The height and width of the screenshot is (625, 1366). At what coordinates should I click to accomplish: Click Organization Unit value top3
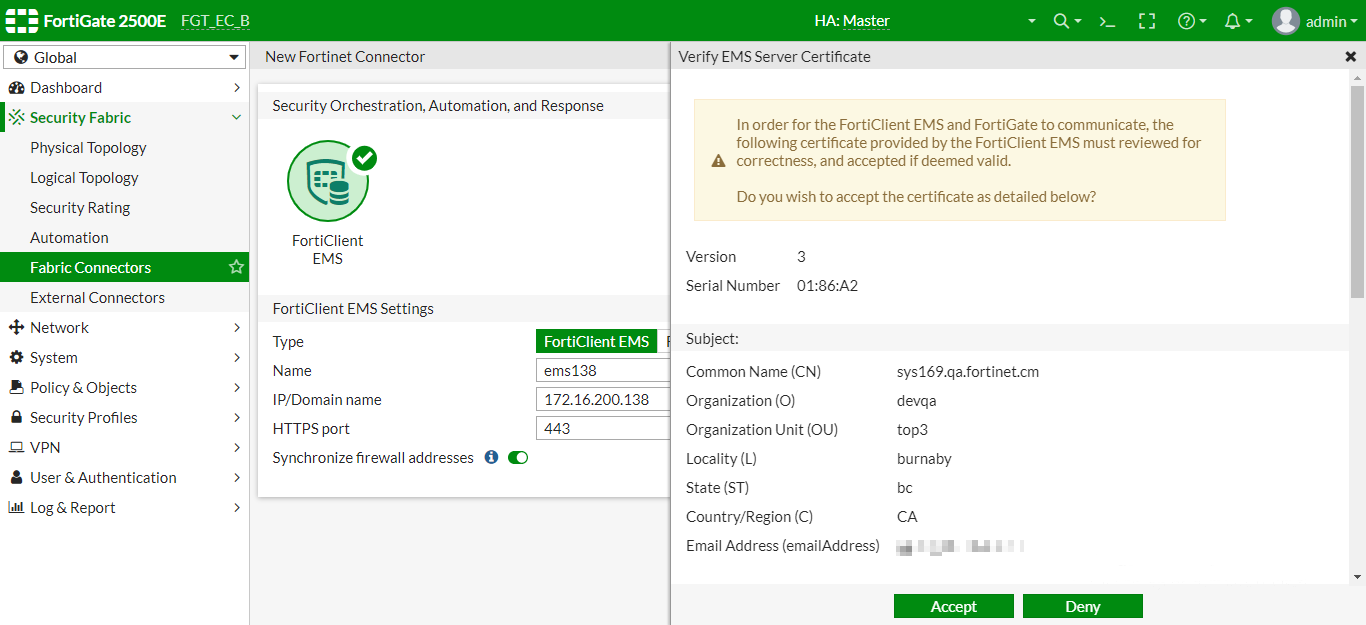click(x=912, y=430)
